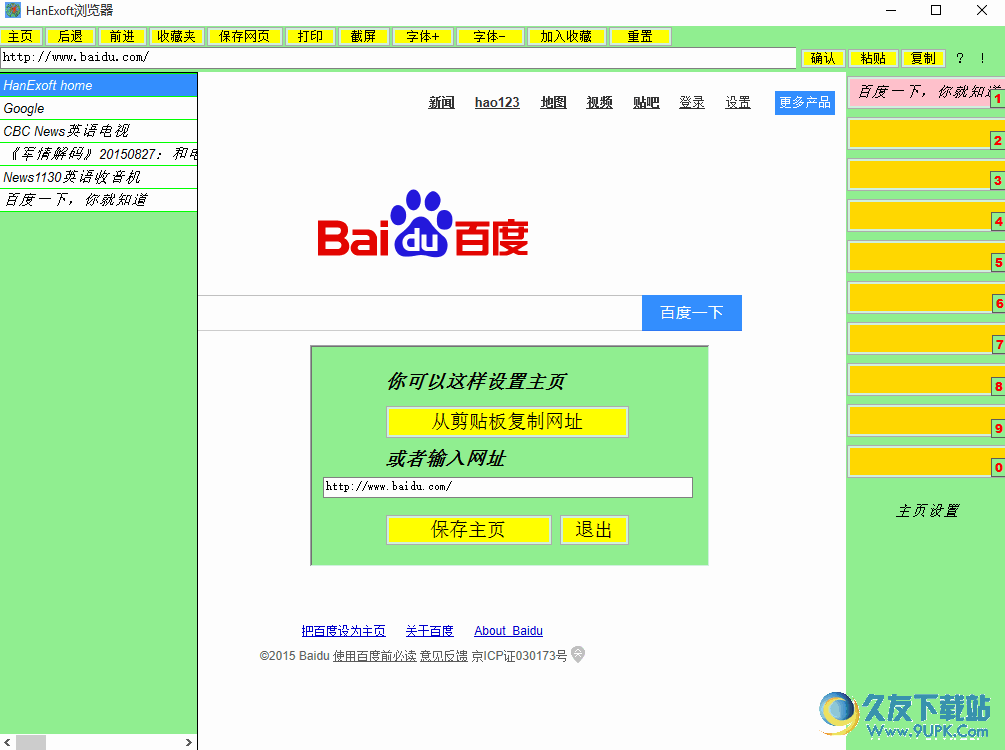Select tab slot number 9
Screen dimensions: 1005x750
926,421
